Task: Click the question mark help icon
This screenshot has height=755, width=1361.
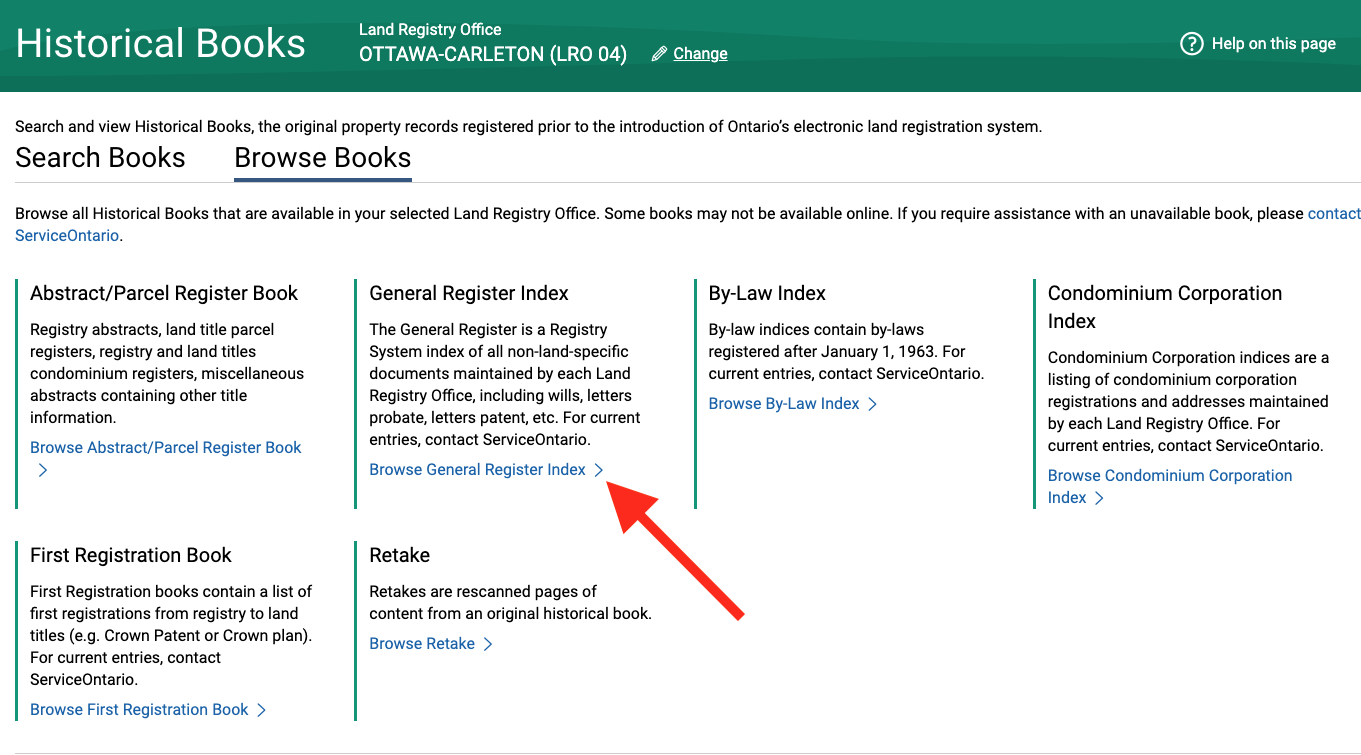Action: [x=1191, y=44]
